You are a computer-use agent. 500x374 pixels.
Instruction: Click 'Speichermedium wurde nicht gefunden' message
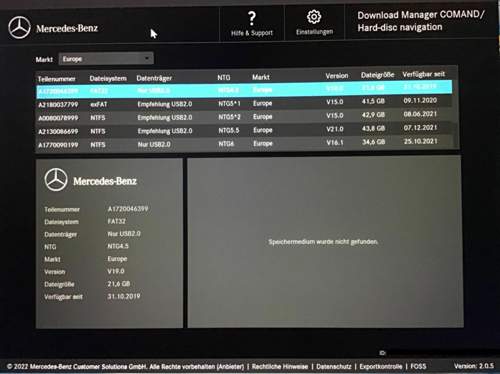[x=323, y=241]
